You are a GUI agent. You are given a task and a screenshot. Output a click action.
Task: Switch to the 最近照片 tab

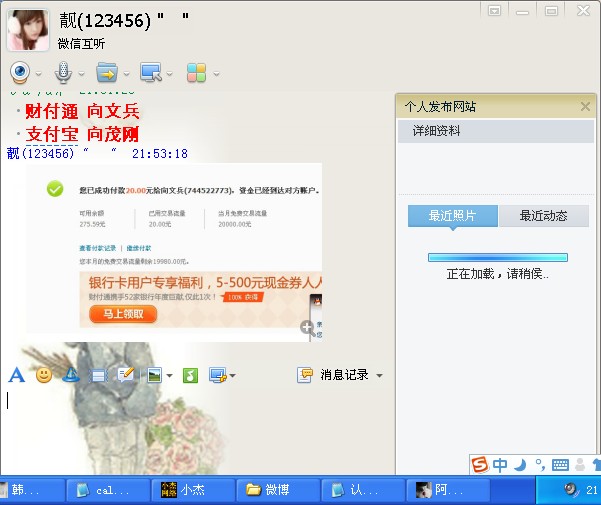click(x=453, y=216)
